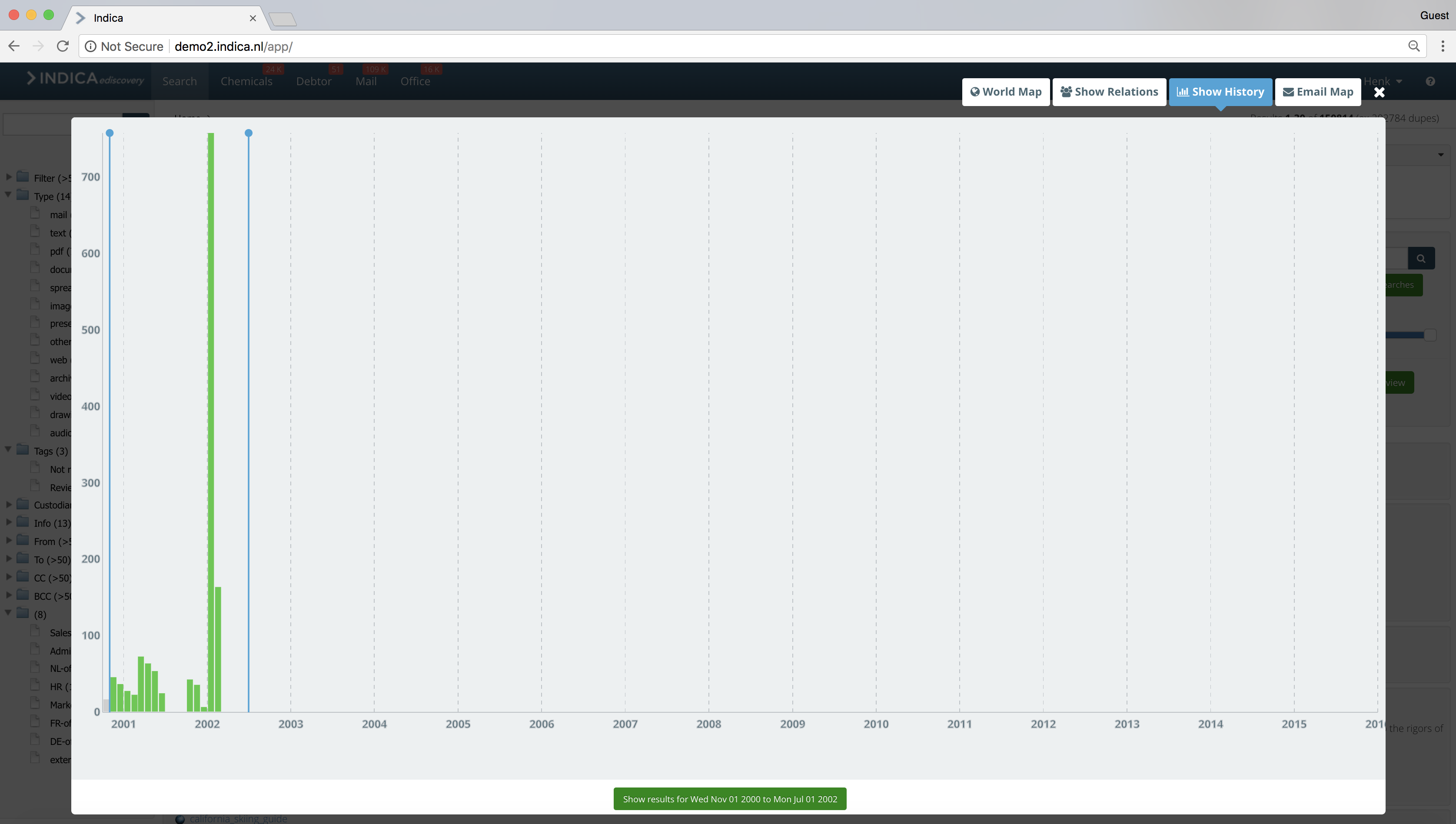The width and height of the screenshot is (1456, 824).
Task: Select the mail file icon under Type
Action: 35,213
